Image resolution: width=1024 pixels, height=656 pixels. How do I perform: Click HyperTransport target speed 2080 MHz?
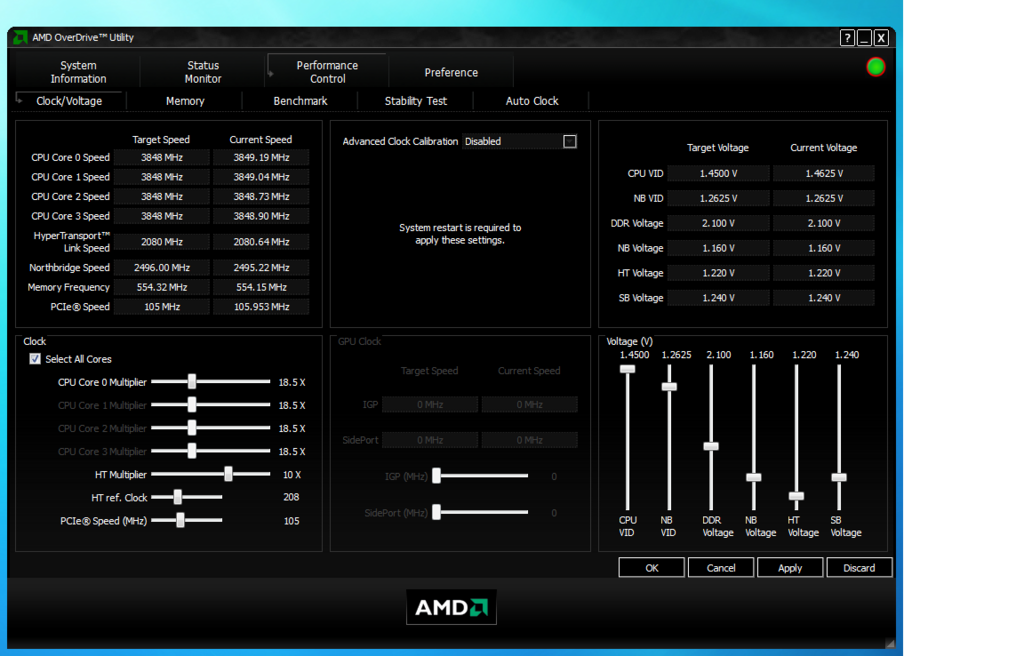162,242
